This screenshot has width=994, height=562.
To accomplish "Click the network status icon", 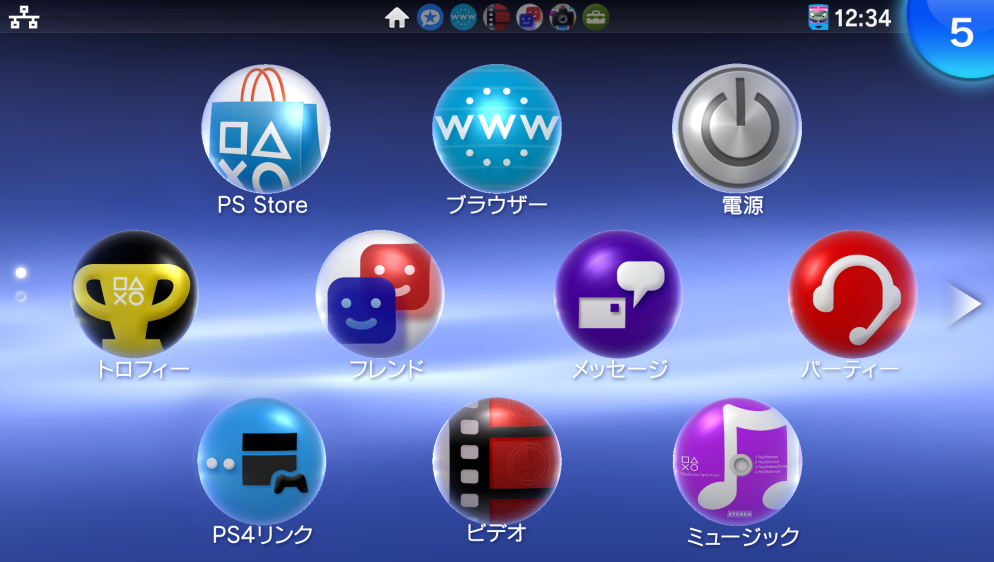I will (x=24, y=17).
